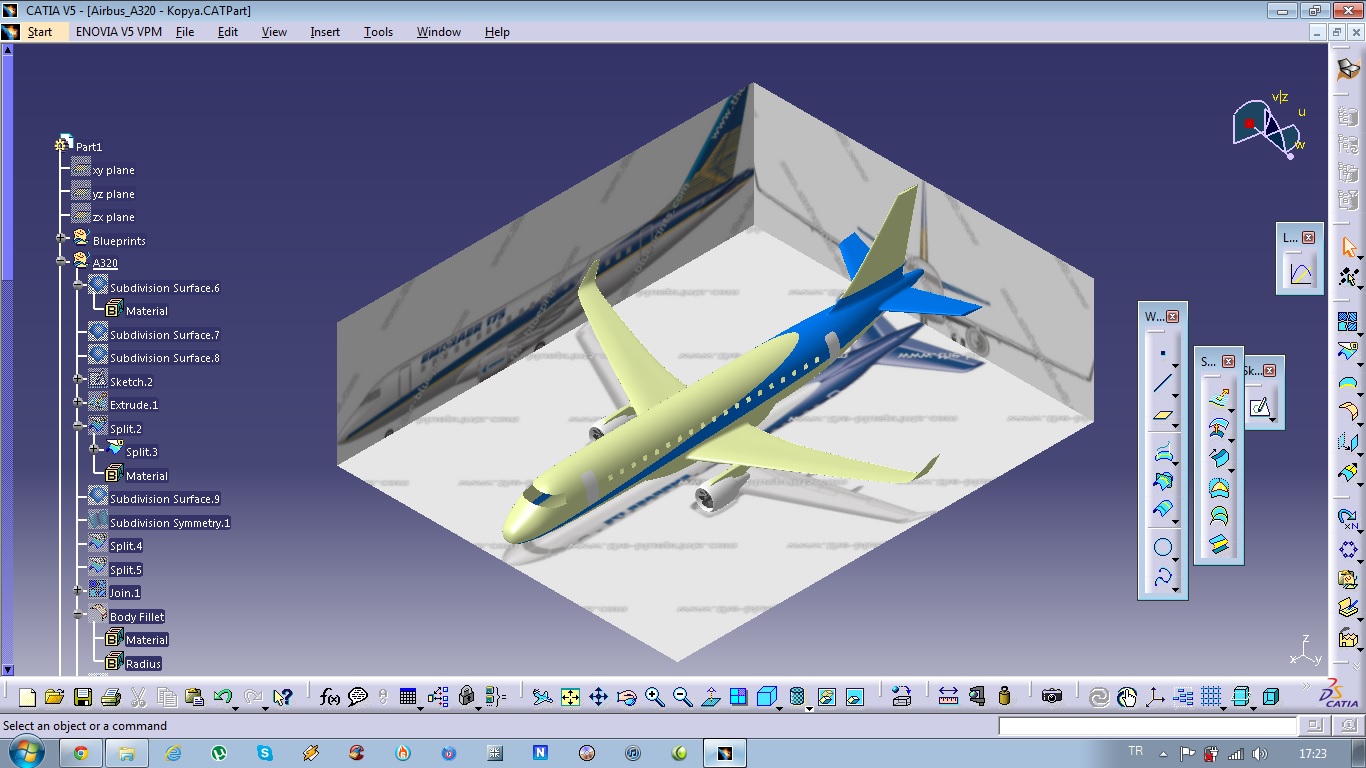Screen dimensions: 1366x768
Task: Click the Fit All In view icon
Action: (570, 697)
